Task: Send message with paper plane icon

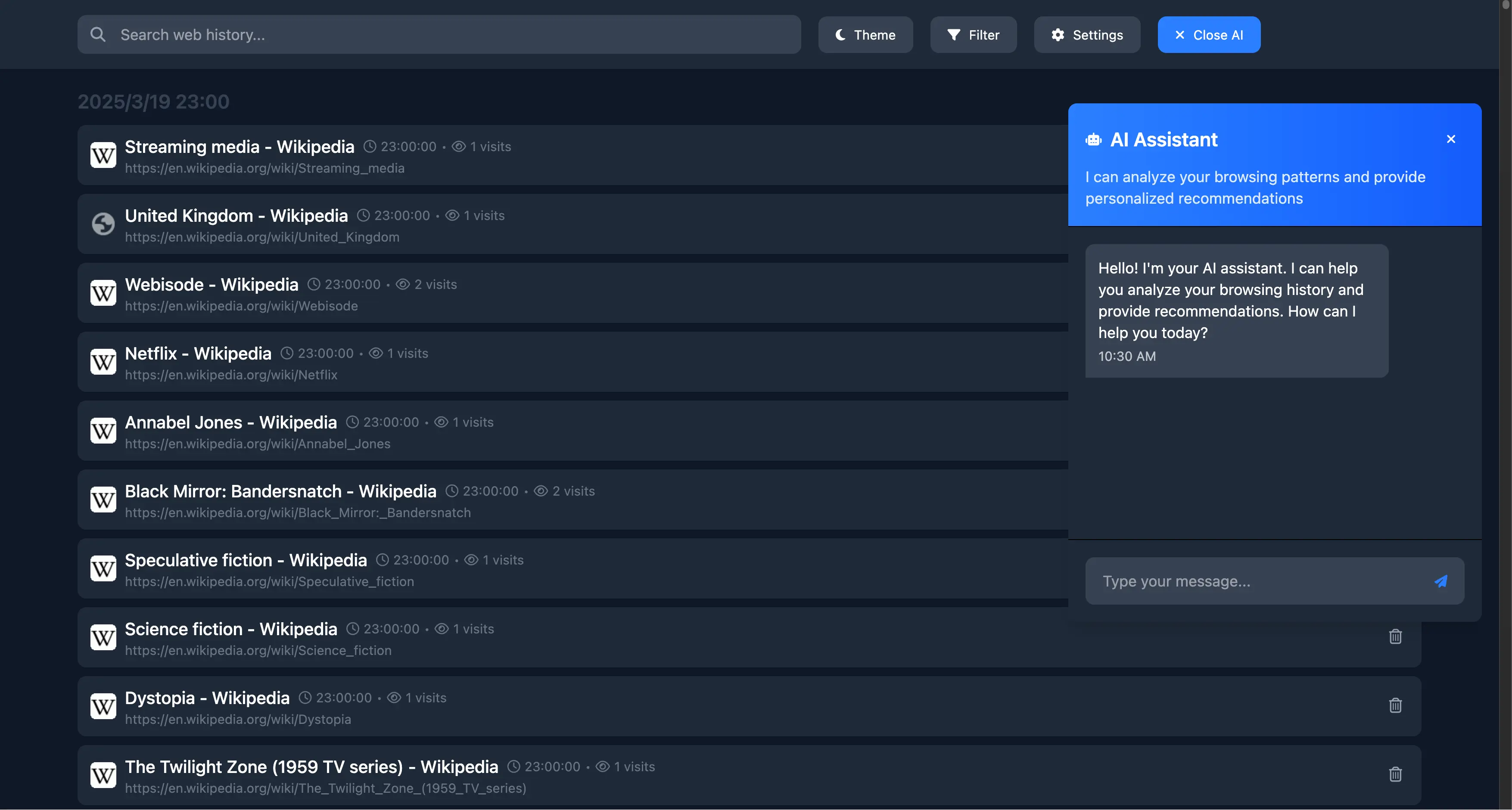Action: click(1441, 581)
